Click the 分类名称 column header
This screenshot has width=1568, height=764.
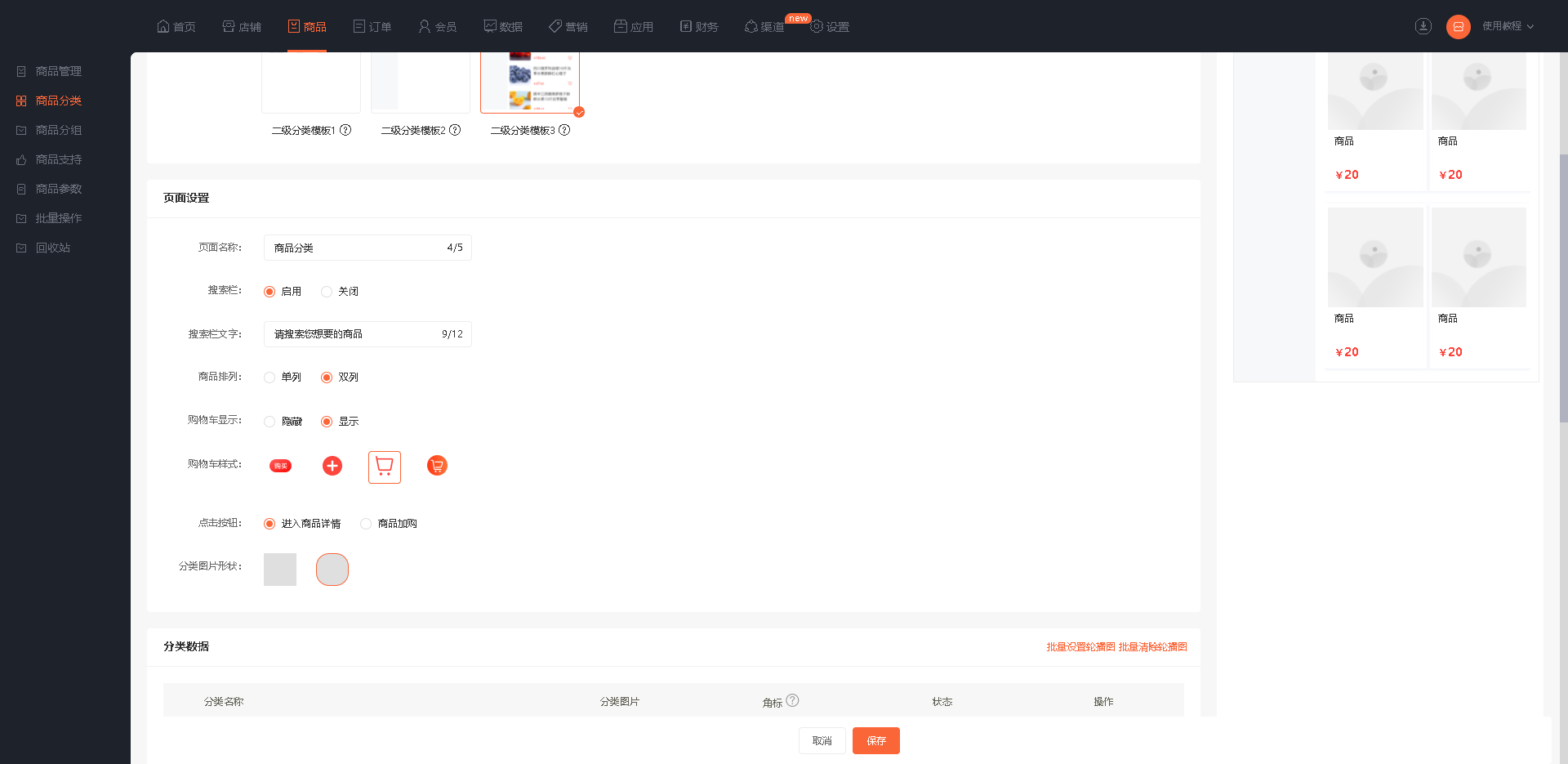pyautogui.click(x=224, y=702)
